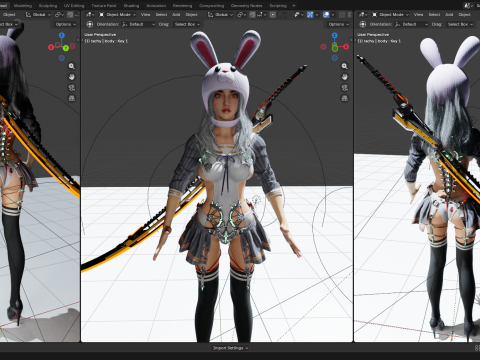Click active tool icon in right viewport header
The width and height of the screenshot is (480, 360).
click(363, 24)
